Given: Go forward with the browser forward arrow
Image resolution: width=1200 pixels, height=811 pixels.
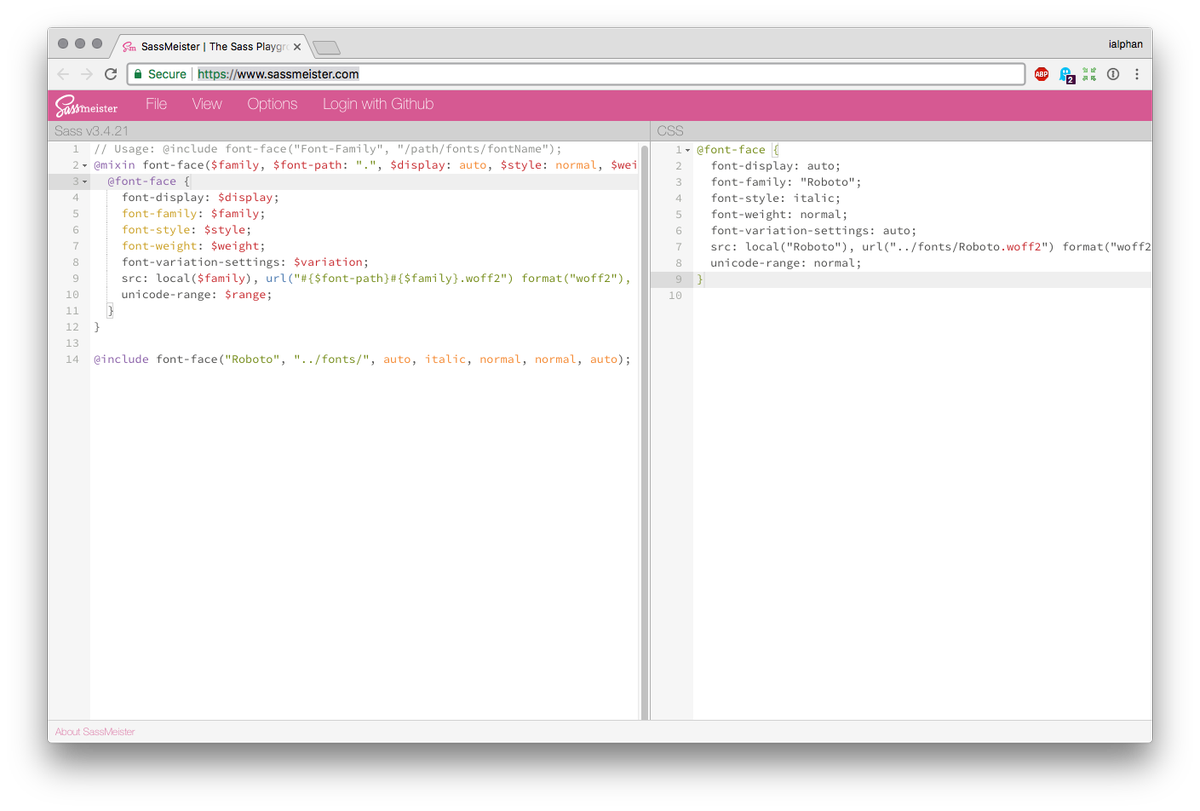Looking at the screenshot, I should click(87, 74).
